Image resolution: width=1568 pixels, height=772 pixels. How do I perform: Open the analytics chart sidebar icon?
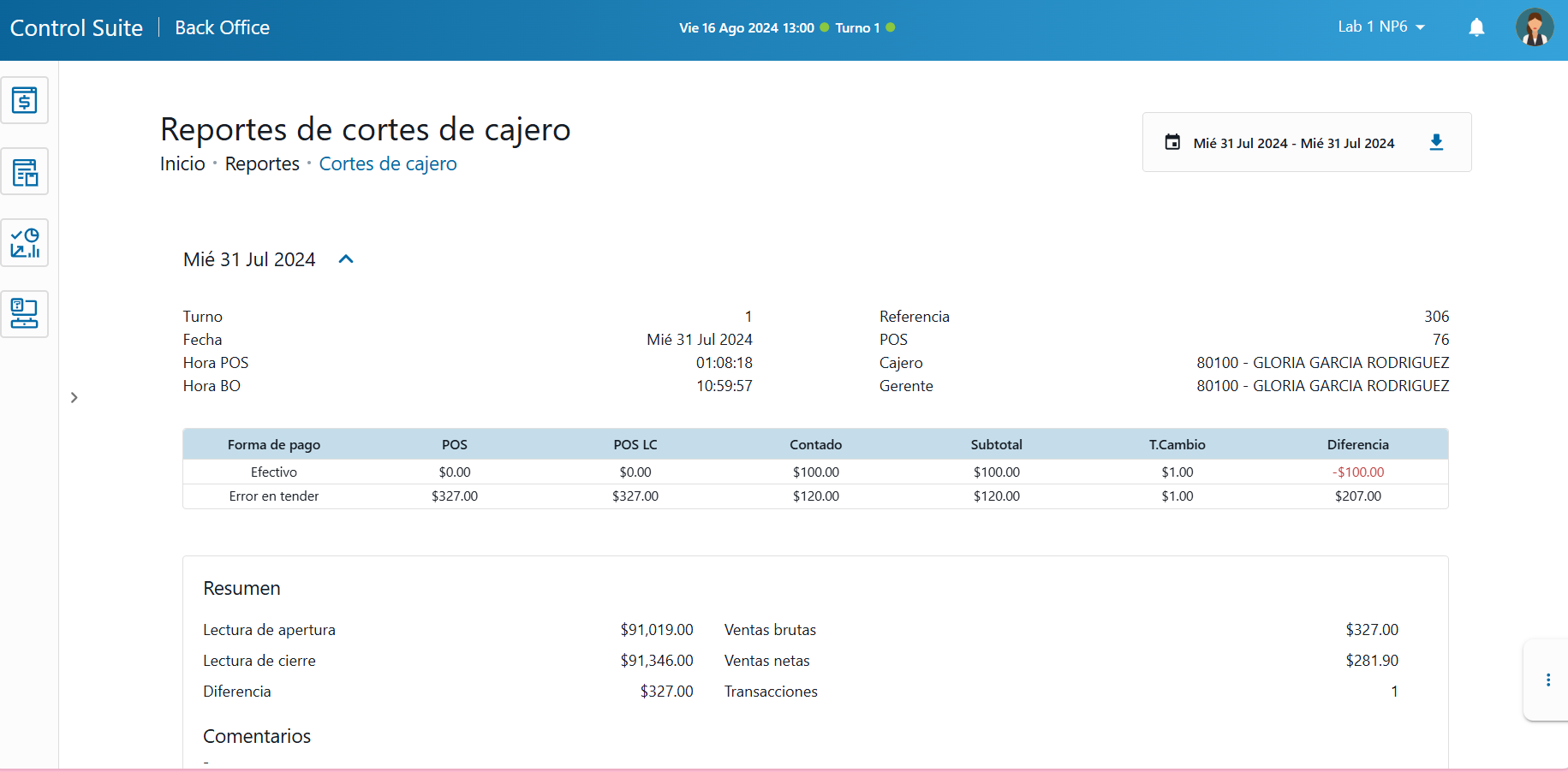point(24,243)
